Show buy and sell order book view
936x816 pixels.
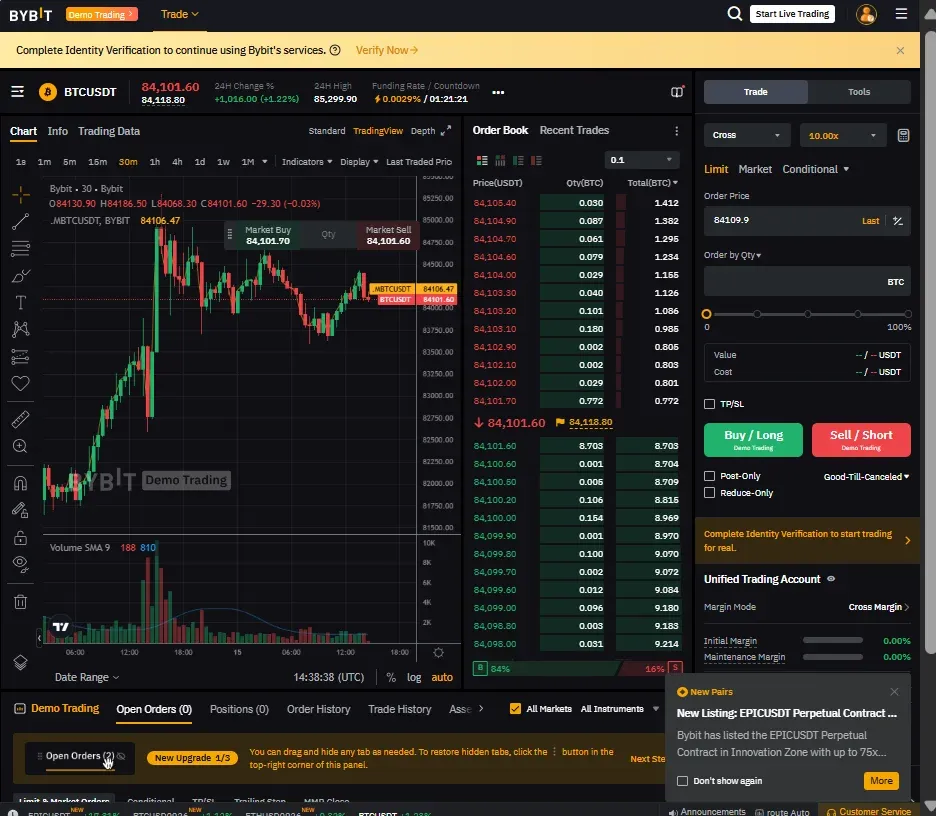pyautogui.click(x=482, y=161)
